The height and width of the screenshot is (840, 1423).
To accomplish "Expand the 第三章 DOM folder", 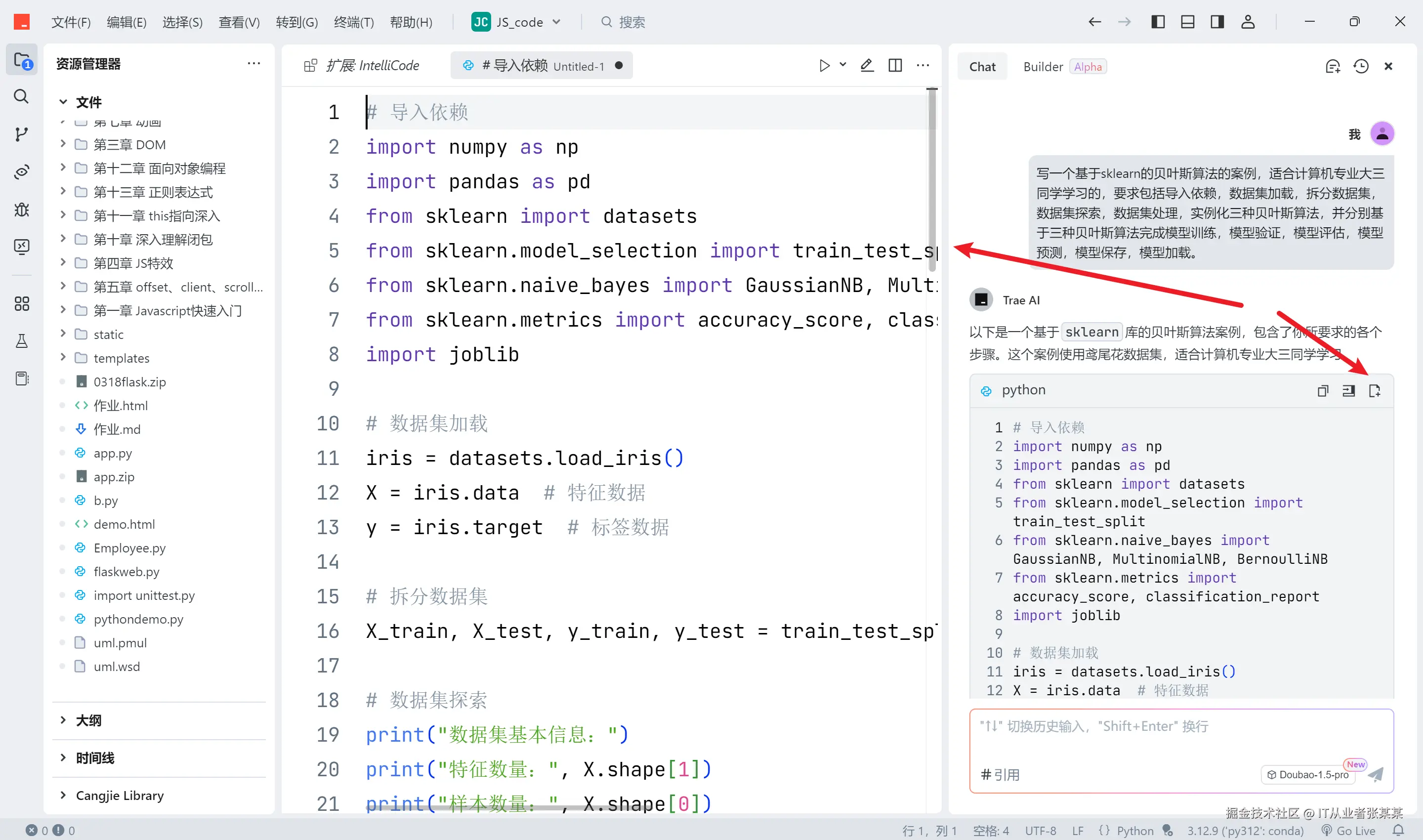I will point(129,145).
